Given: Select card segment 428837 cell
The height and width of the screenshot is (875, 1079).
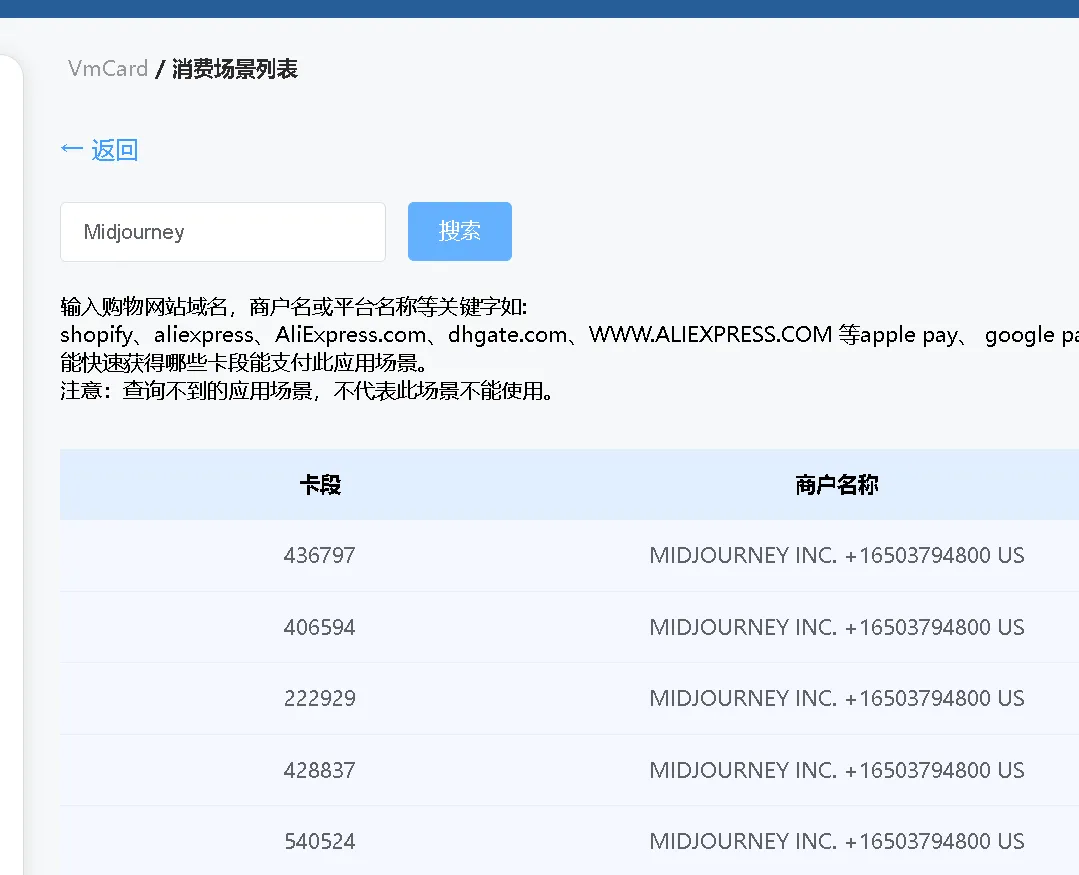Looking at the screenshot, I should point(320,771).
